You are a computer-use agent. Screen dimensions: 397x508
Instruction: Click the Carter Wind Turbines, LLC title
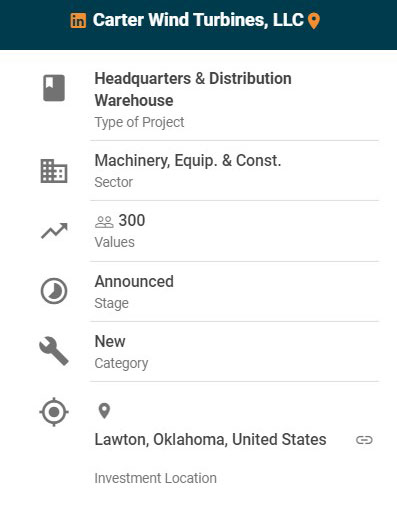click(x=198, y=20)
